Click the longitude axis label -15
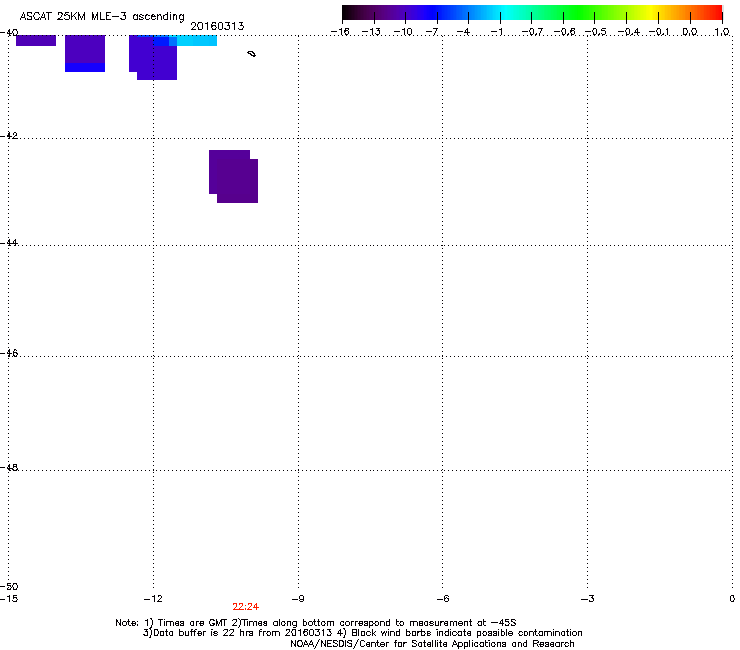 point(9,599)
